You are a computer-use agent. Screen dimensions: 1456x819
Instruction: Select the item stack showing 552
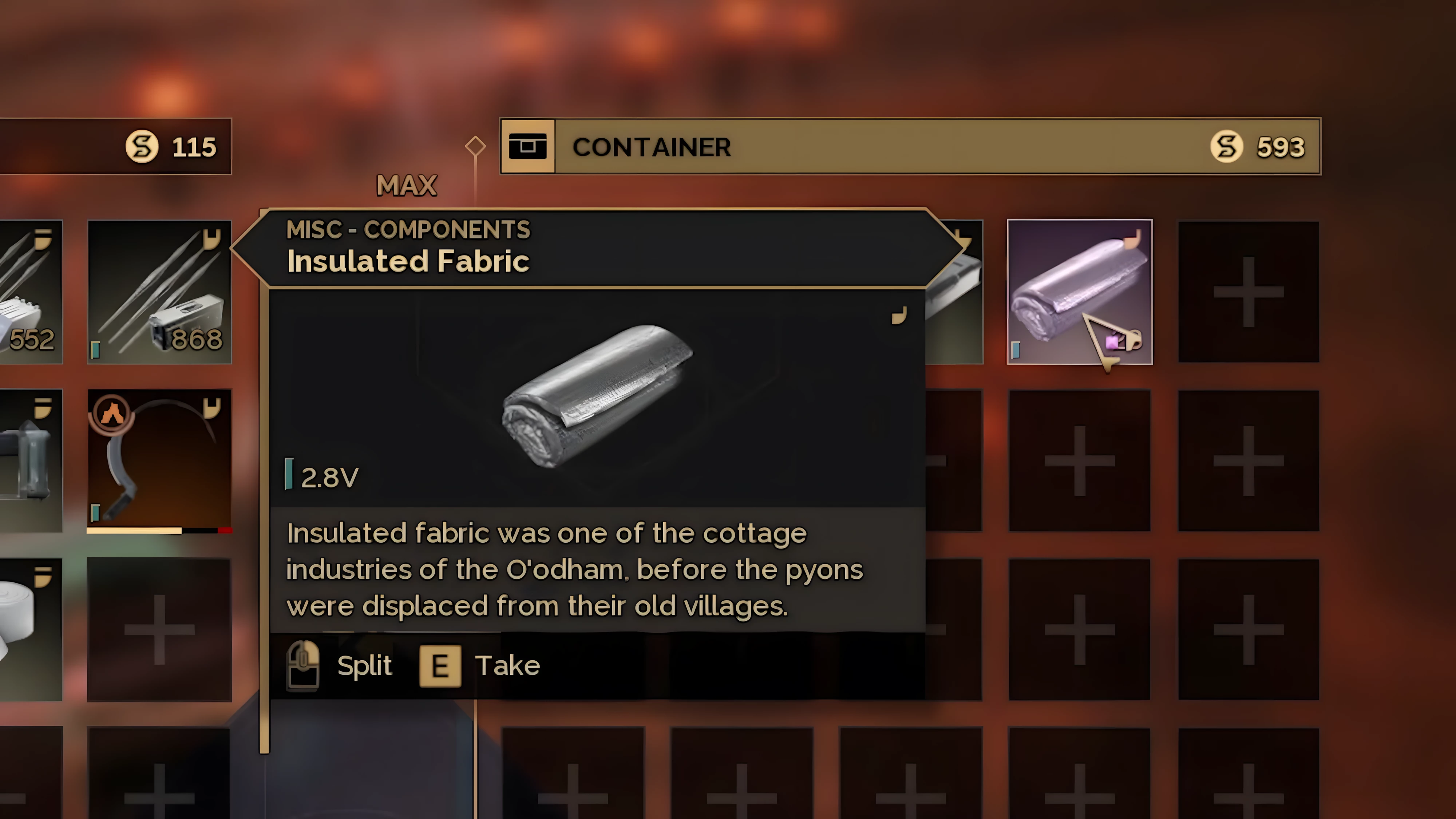pos(31,292)
